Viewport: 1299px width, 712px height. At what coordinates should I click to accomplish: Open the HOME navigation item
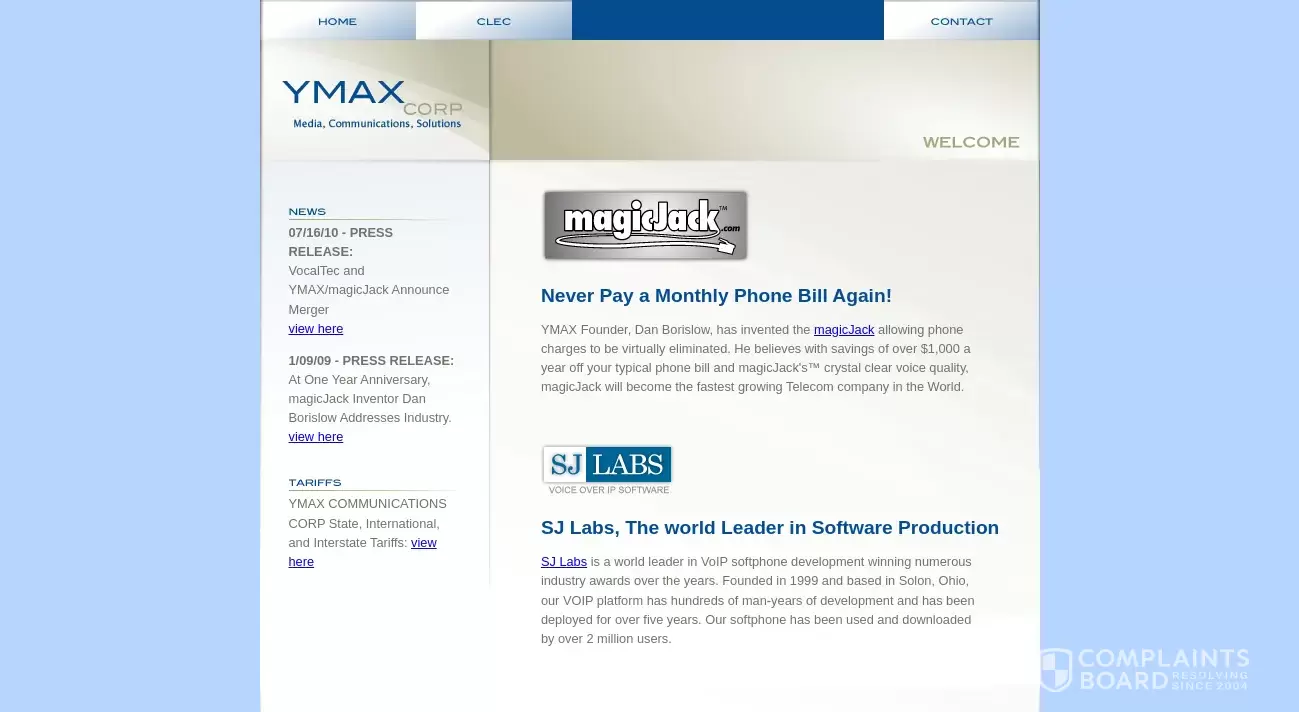click(337, 20)
